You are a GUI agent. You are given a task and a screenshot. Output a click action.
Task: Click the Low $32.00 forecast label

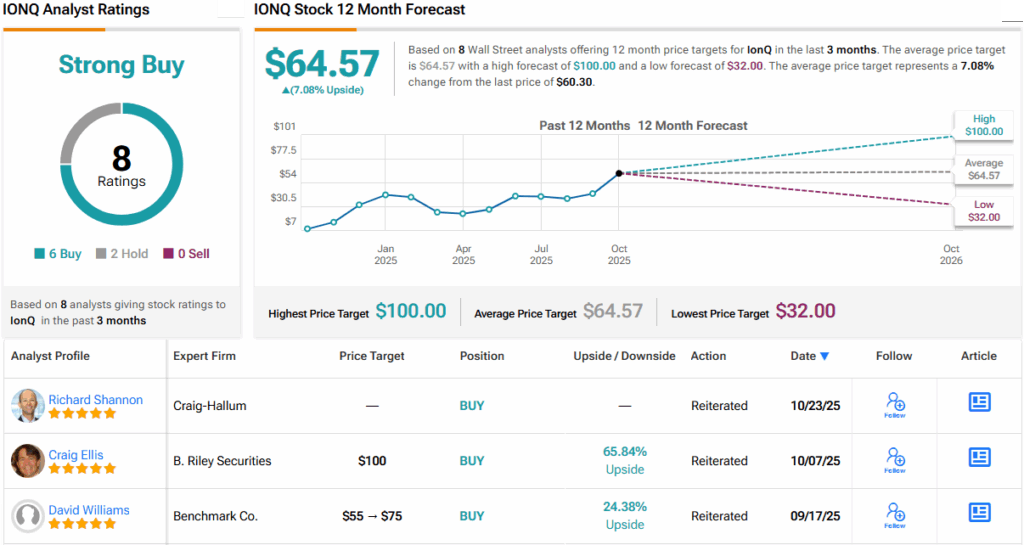click(x=982, y=210)
